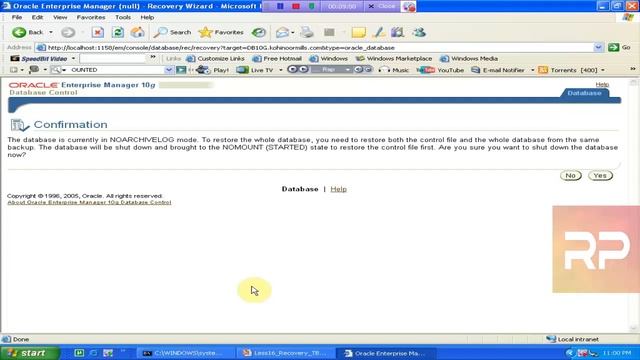This screenshot has height=360, width=640.
Task: Open Windows Media bookmark
Action: click(x=469, y=59)
